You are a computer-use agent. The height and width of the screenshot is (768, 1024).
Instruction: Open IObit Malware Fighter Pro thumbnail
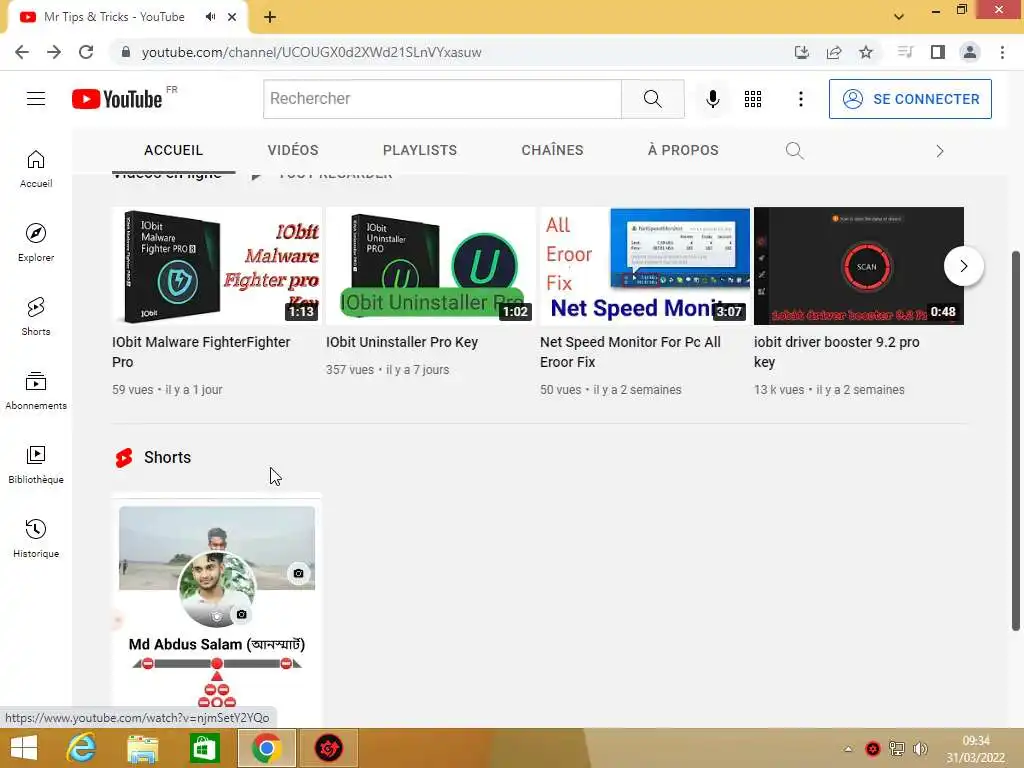217,266
